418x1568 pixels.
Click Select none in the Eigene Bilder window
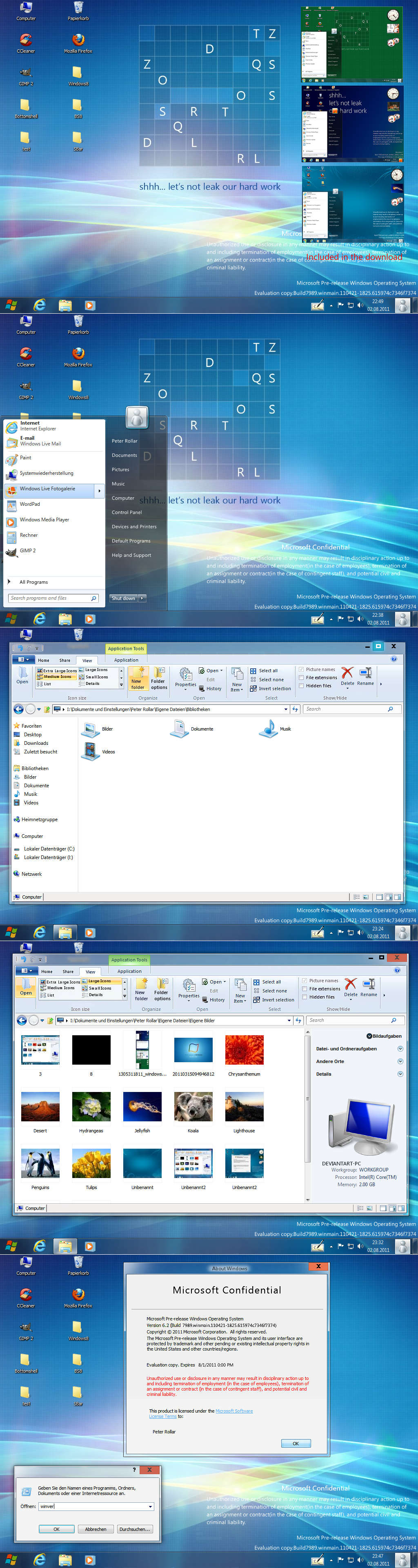point(270,991)
